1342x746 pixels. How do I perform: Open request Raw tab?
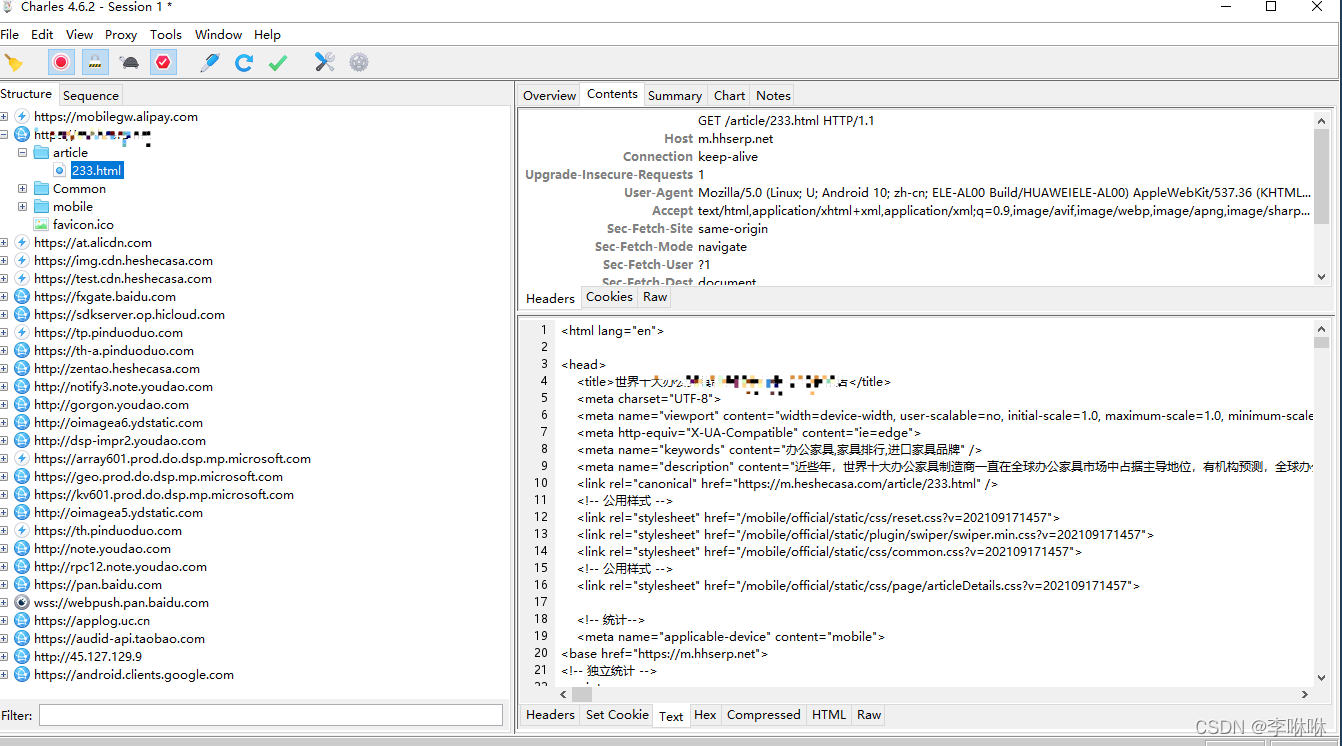[x=655, y=296]
